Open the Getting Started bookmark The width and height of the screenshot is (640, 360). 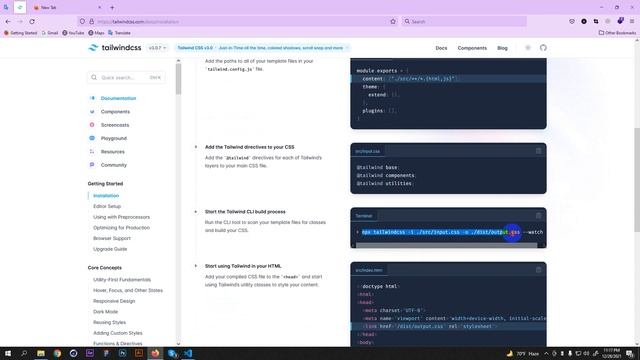[x=20, y=33]
